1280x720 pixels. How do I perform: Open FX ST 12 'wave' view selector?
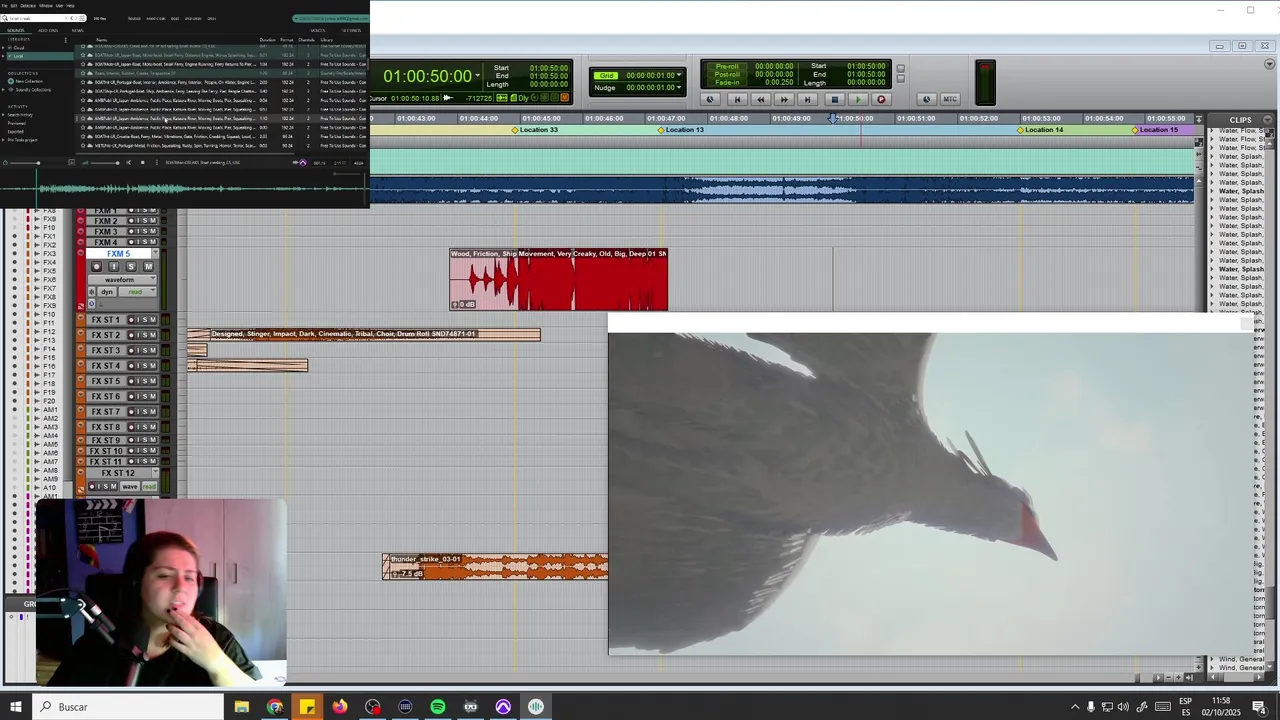(129, 487)
